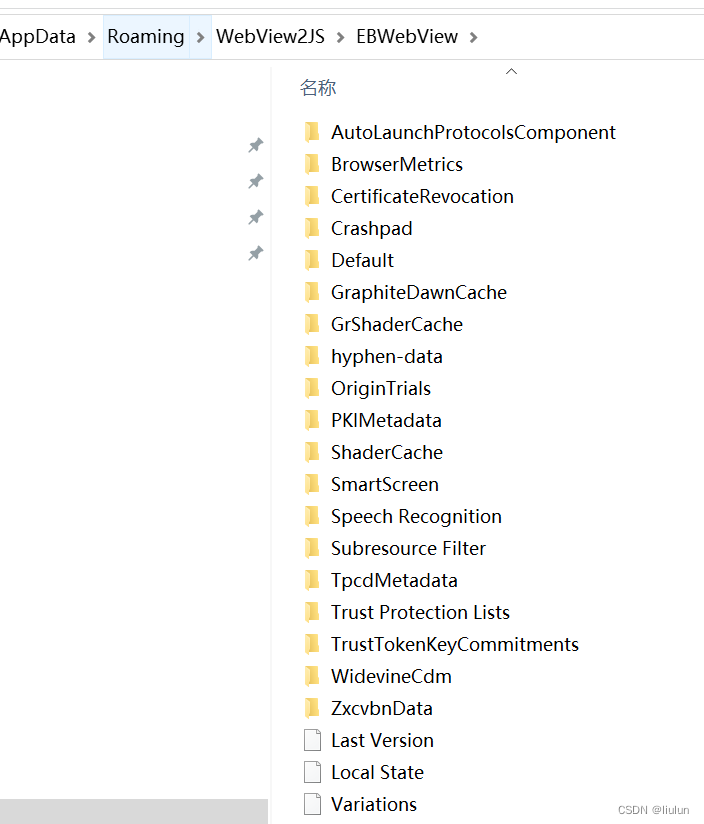This screenshot has width=704, height=824.
Task: Click the CertificateRevocation folder icon
Action: [x=312, y=196]
